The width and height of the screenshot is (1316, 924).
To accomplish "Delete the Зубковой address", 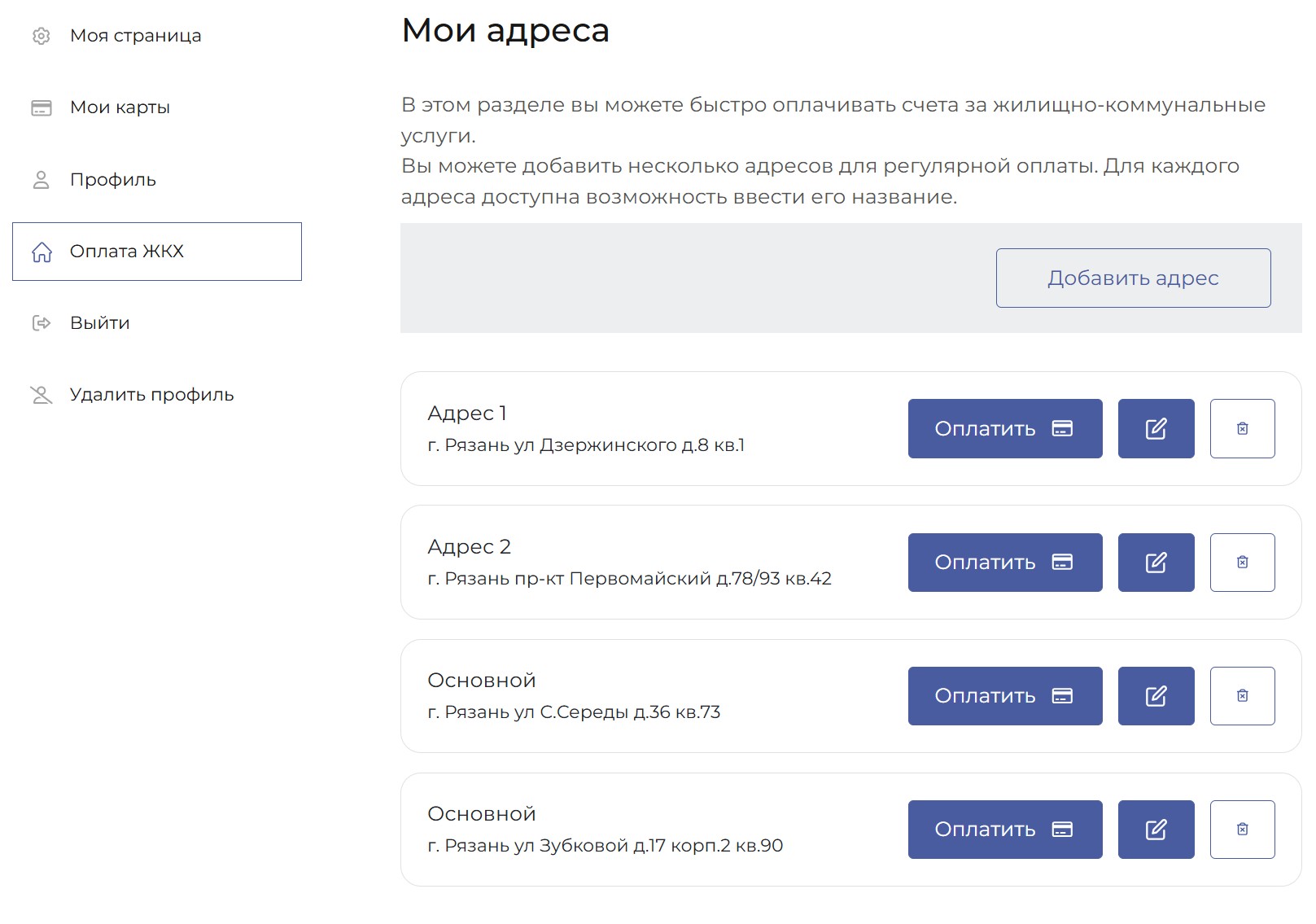I will click(1242, 830).
